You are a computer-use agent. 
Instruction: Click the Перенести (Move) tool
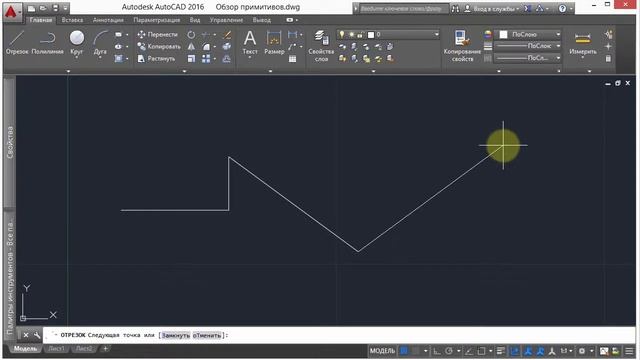tap(158, 35)
